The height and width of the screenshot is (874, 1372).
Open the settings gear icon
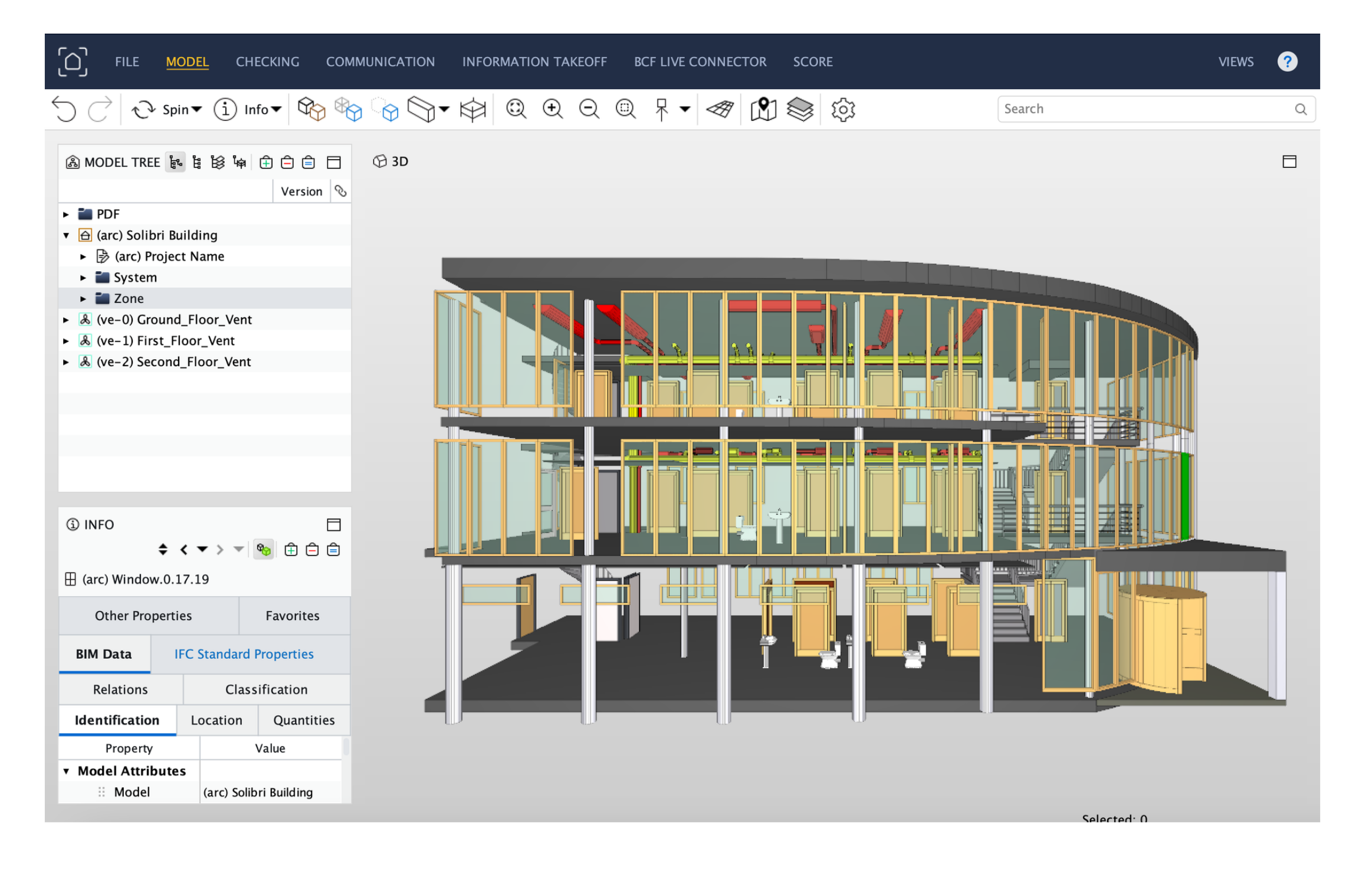click(x=842, y=109)
